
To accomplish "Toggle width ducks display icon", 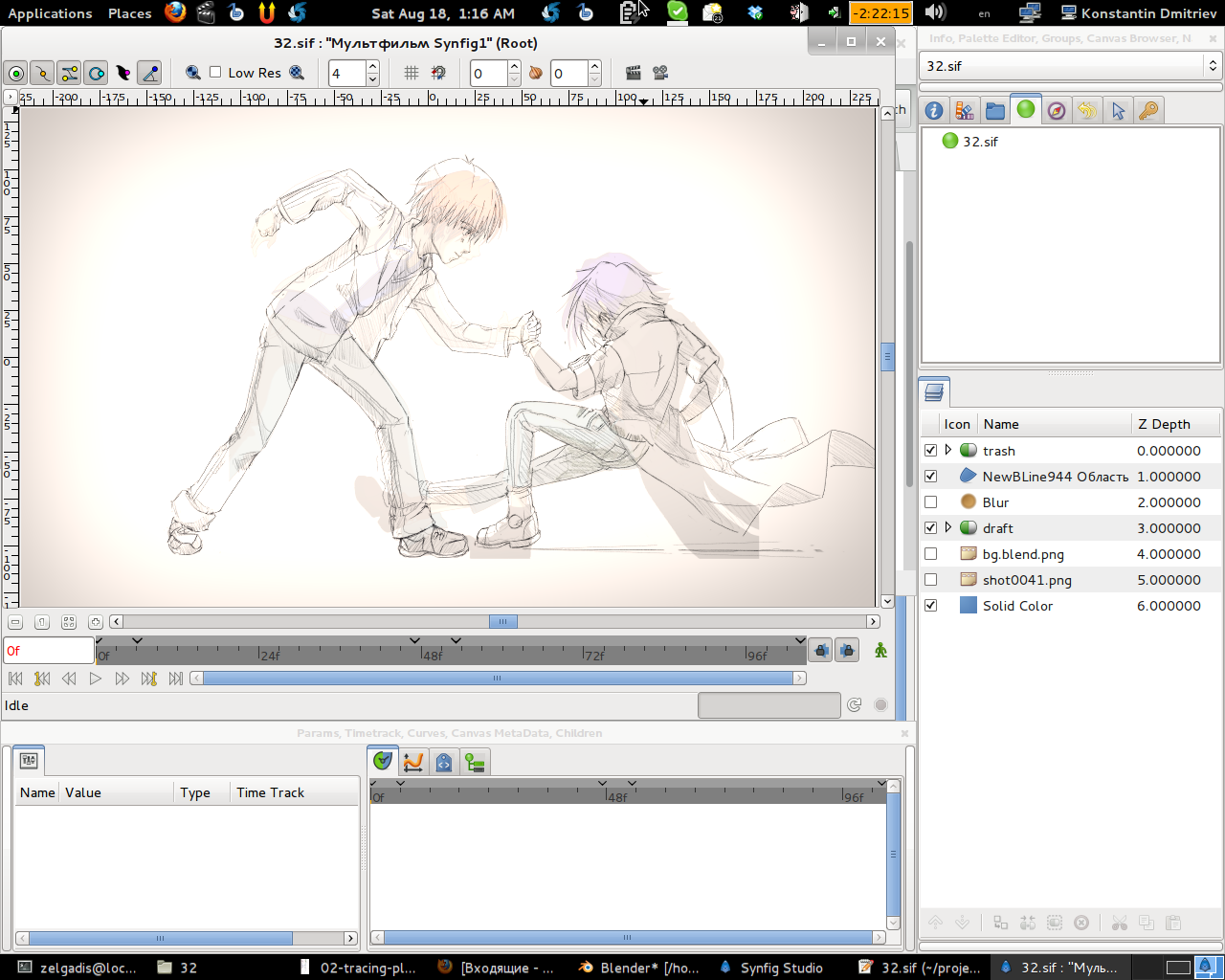I will (x=122, y=73).
